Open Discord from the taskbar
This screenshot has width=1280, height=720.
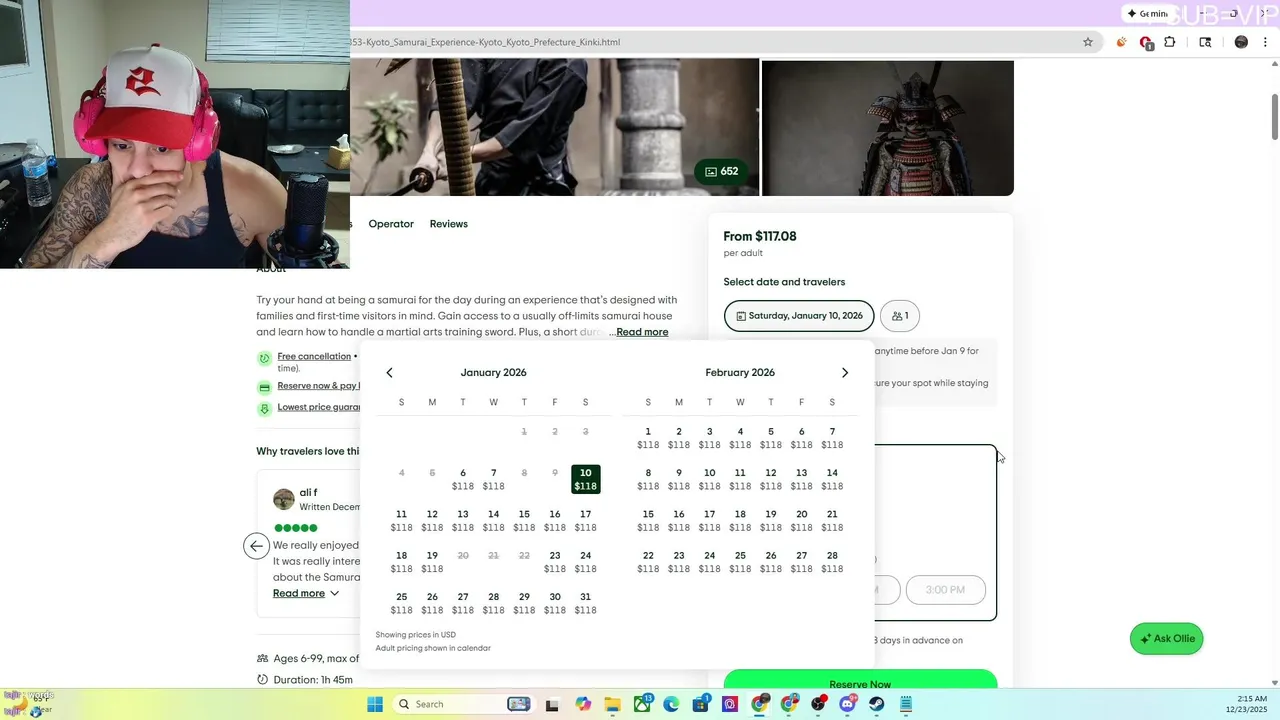tap(848, 704)
